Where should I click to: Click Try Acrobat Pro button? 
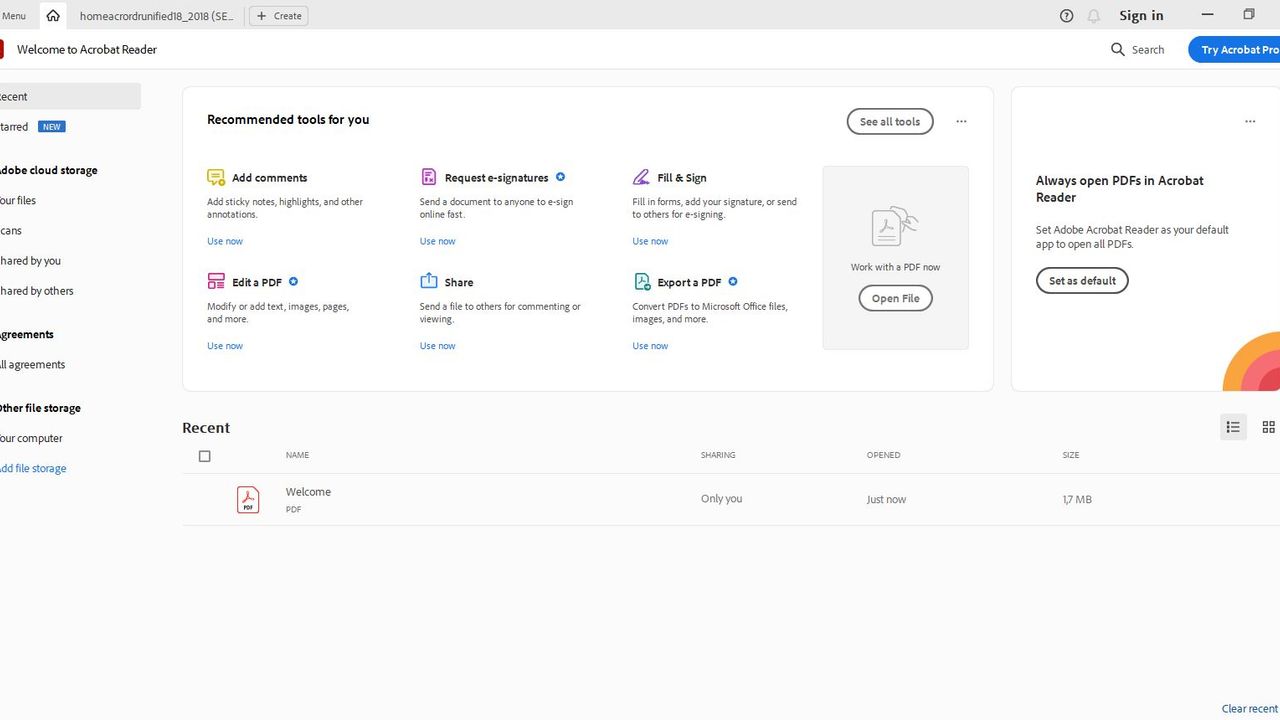[x=1235, y=49]
